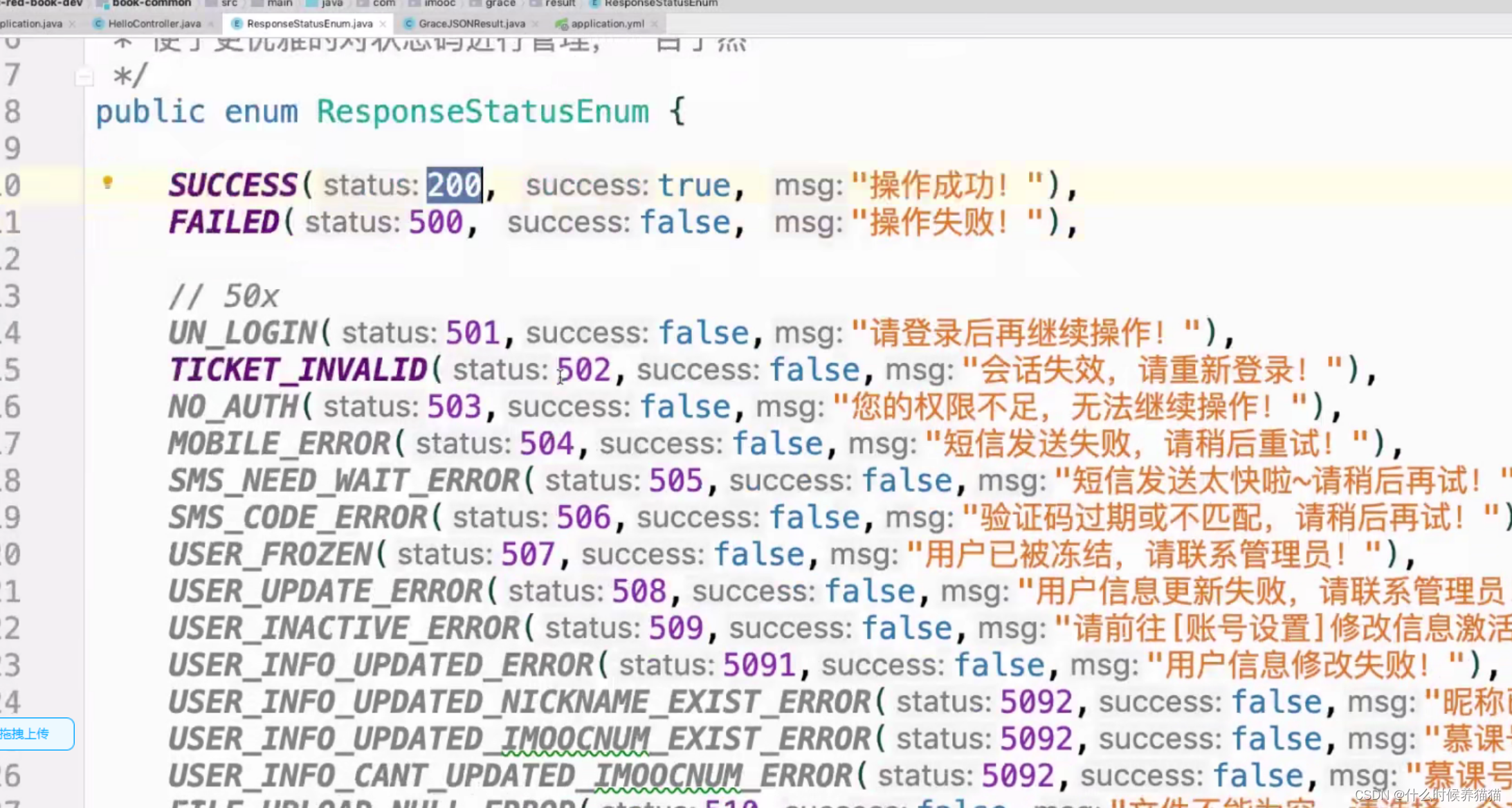Viewport: 1512px width, 808px height.
Task: Close the GraceJSONResult.java tab
Action: click(535, 24)
